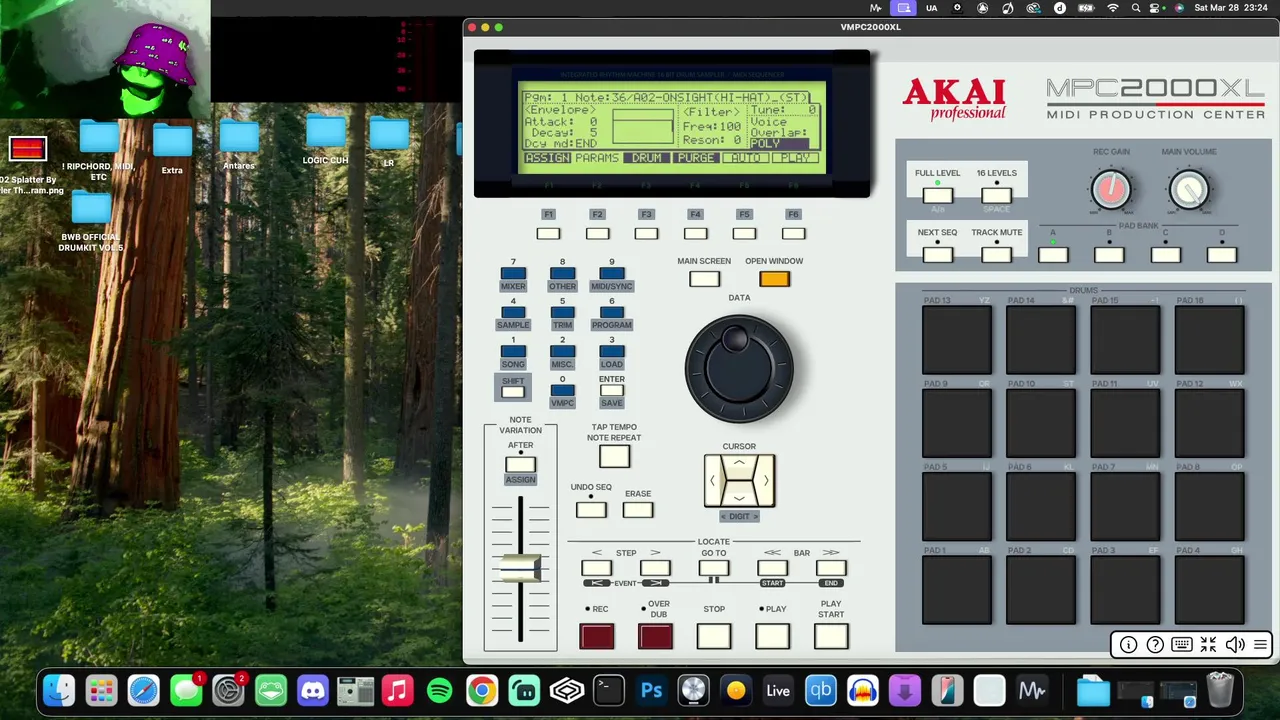Launch Google Chrome from the Dock
Viewport: 1280px width, 720px height.
(x=482, y=690)
